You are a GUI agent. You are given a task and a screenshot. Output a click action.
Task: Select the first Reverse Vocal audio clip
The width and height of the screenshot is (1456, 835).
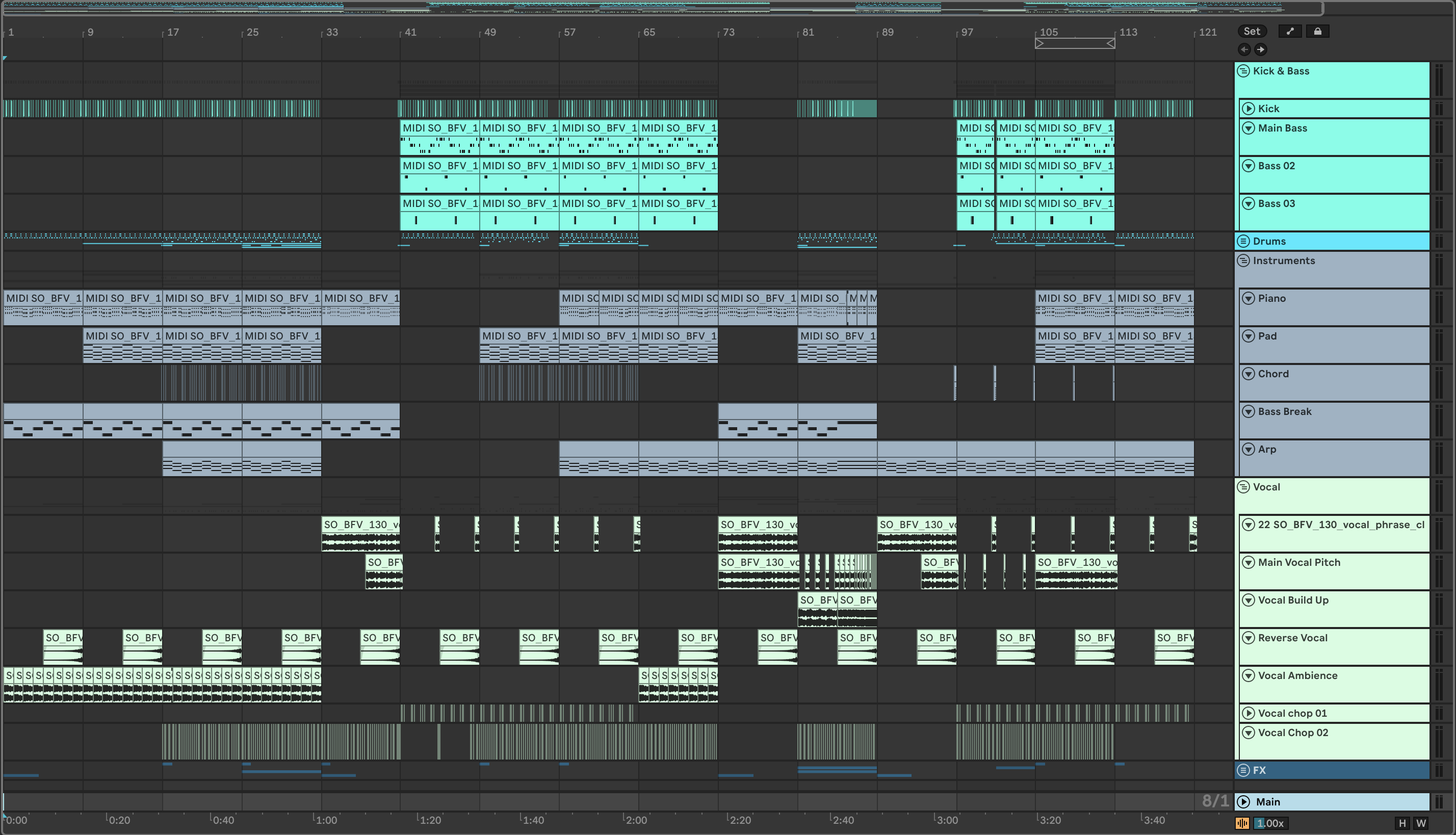63,647
